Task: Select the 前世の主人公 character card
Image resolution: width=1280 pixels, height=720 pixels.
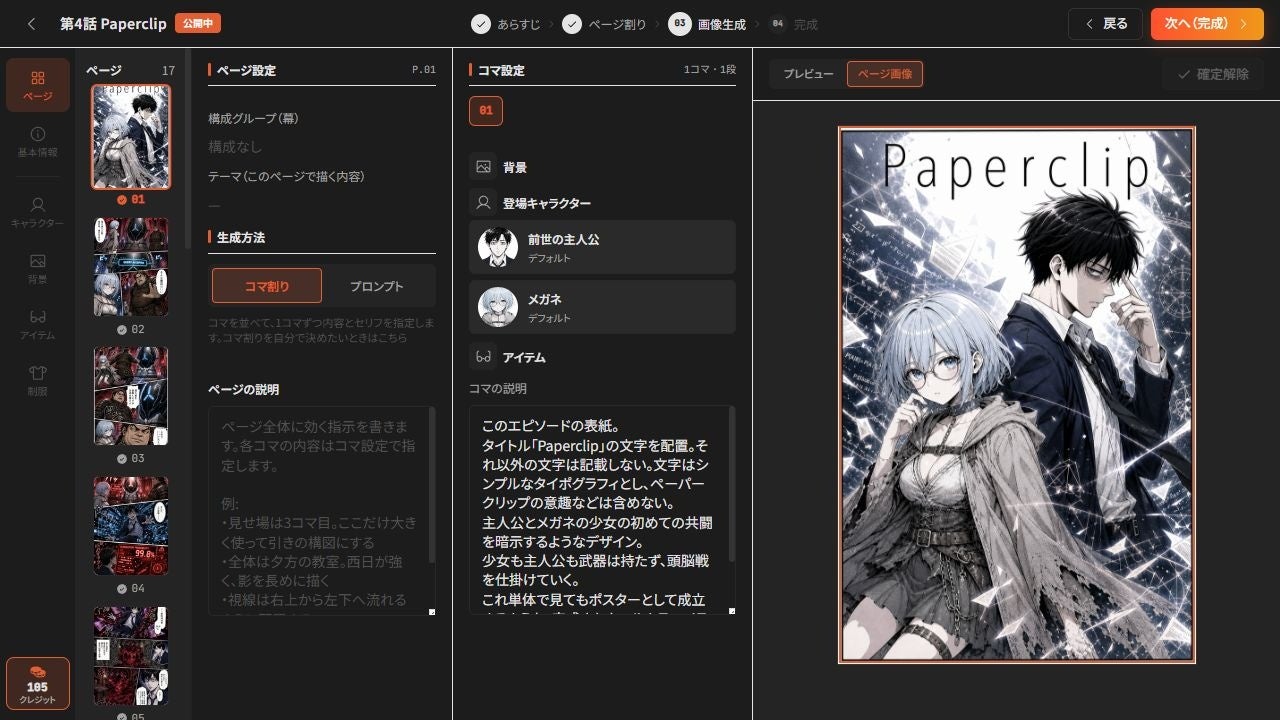Action: click(602, 247)
